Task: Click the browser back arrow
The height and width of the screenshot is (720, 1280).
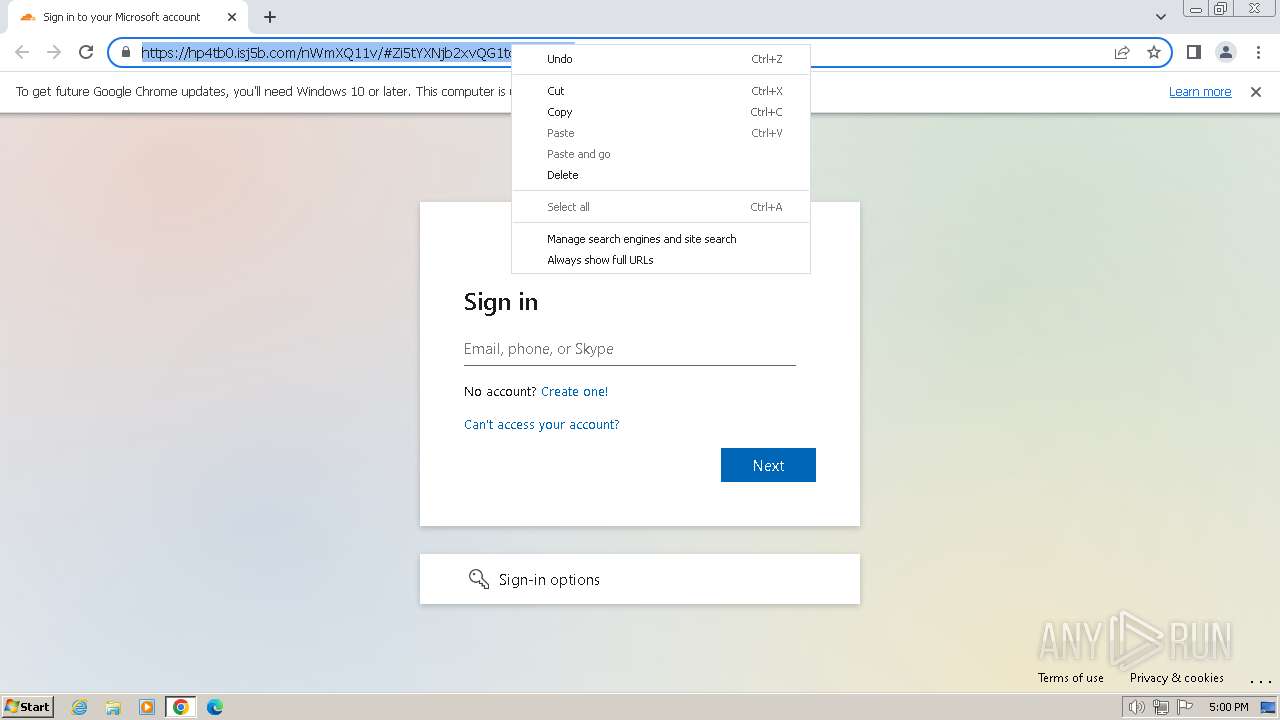Action: (22, 52)
